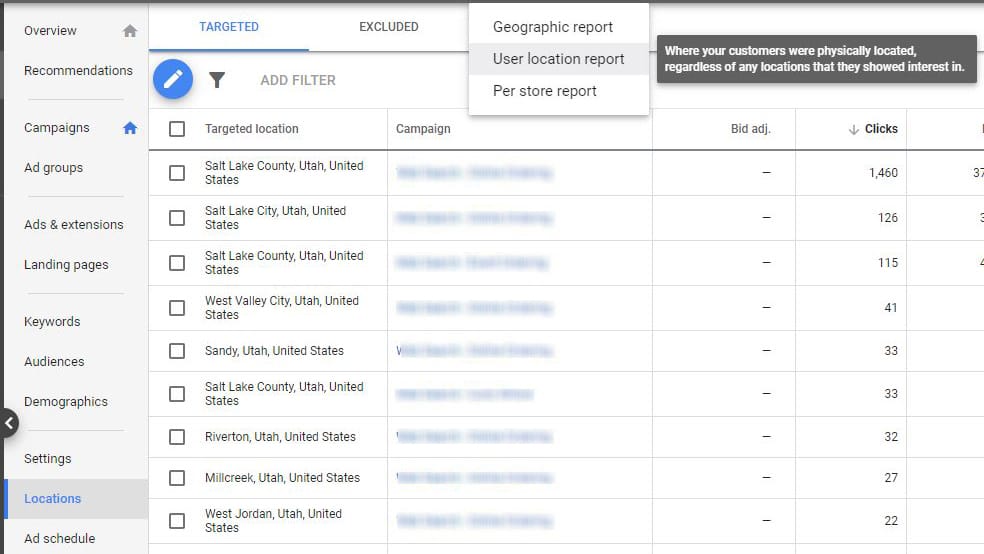
Task: Check the Salt Lake City row
Action: (x=177, y=218)
